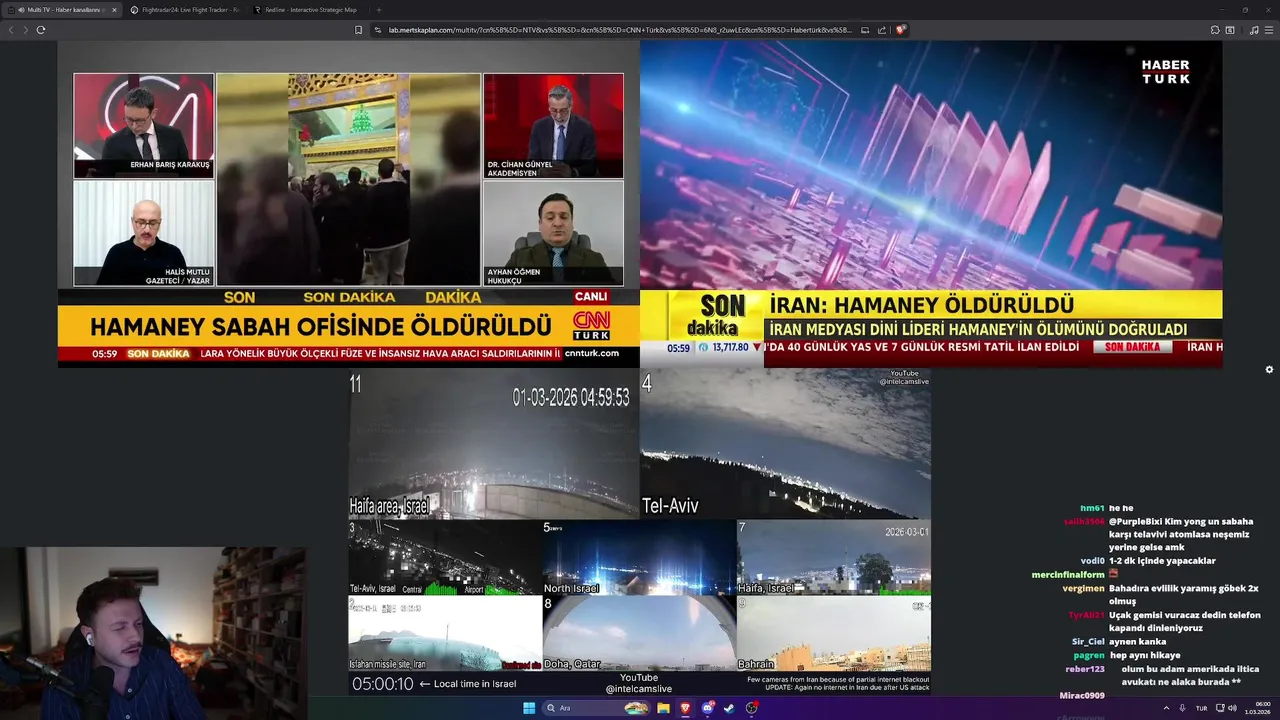Click the Habertürk video stream
The image size is (1280, 720).
point(931,204)
